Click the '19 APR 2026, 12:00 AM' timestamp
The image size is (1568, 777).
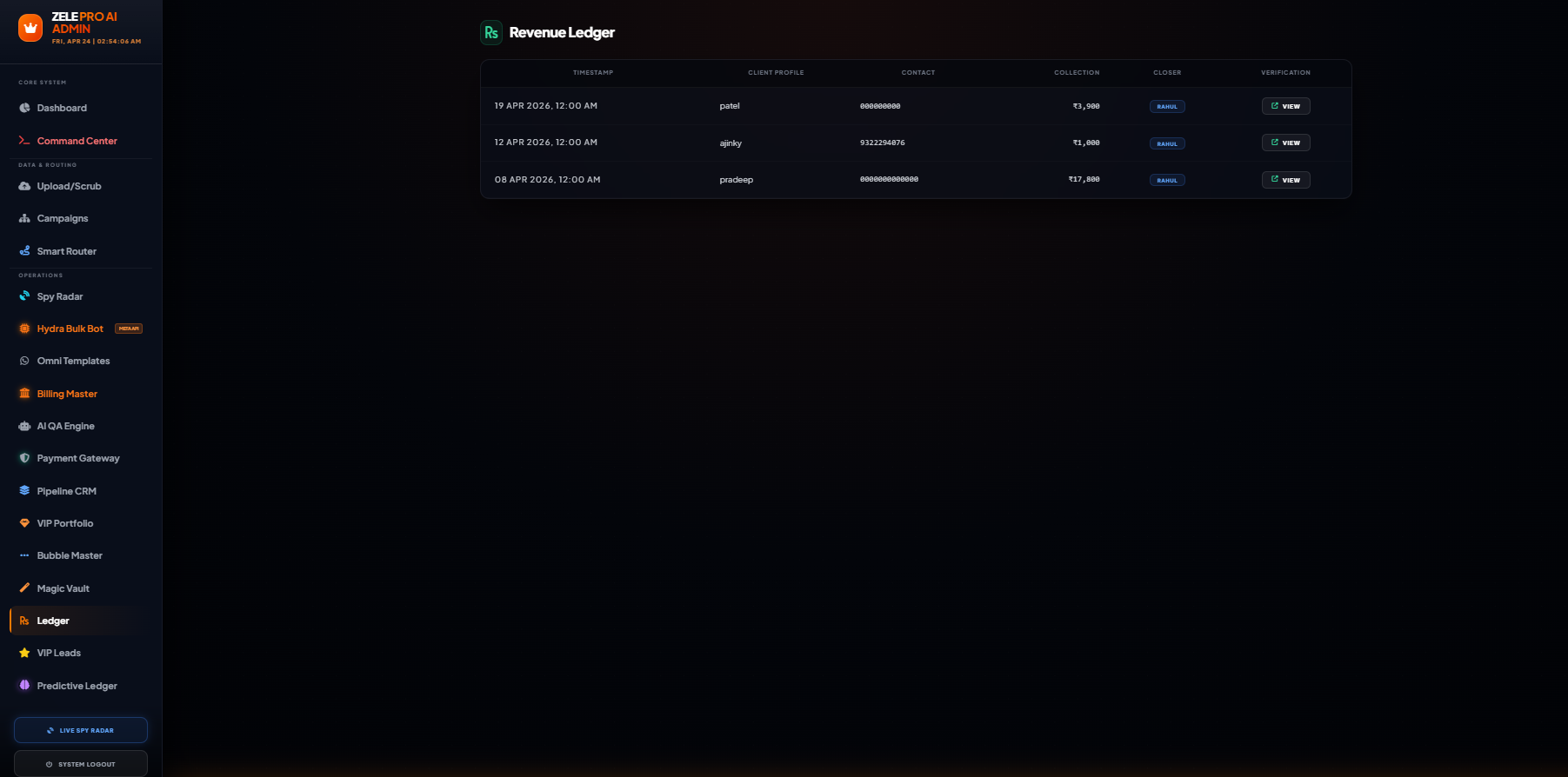point(546,106)
